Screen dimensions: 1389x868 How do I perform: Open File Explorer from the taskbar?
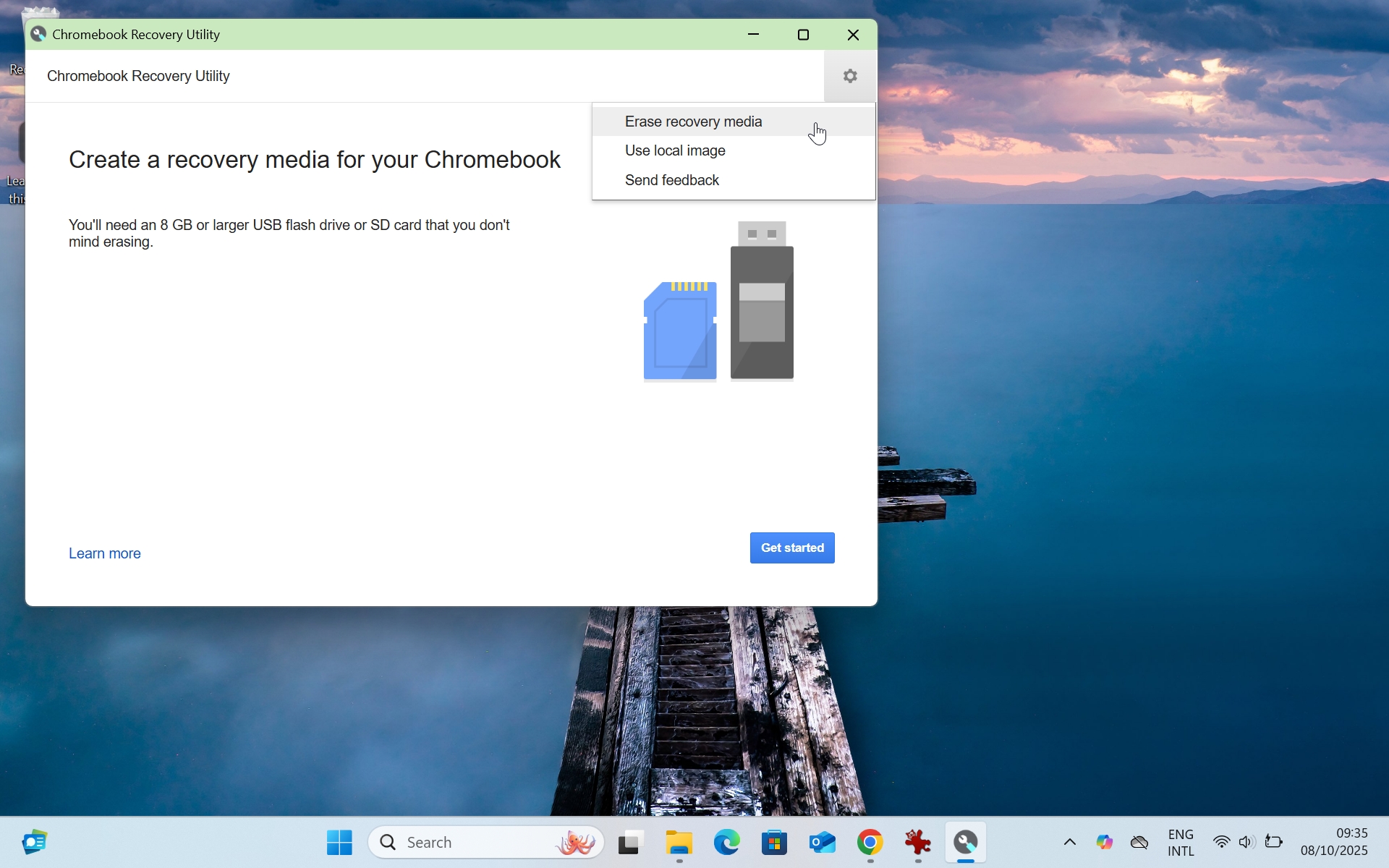click(x=679, y=842)
